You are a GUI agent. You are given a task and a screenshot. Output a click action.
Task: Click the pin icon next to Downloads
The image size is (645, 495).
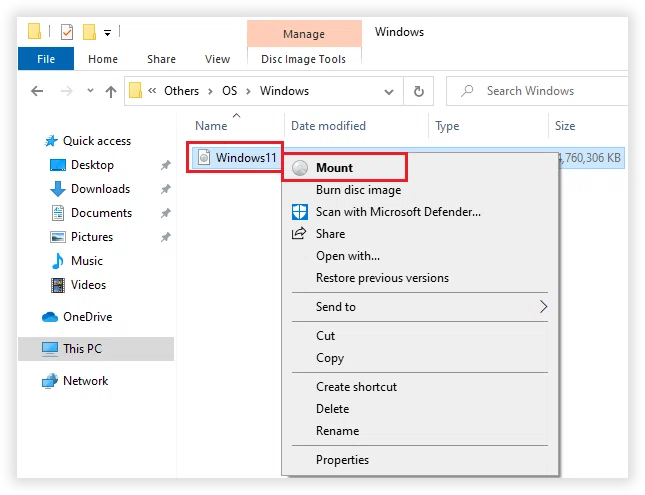tap(165, 189)
